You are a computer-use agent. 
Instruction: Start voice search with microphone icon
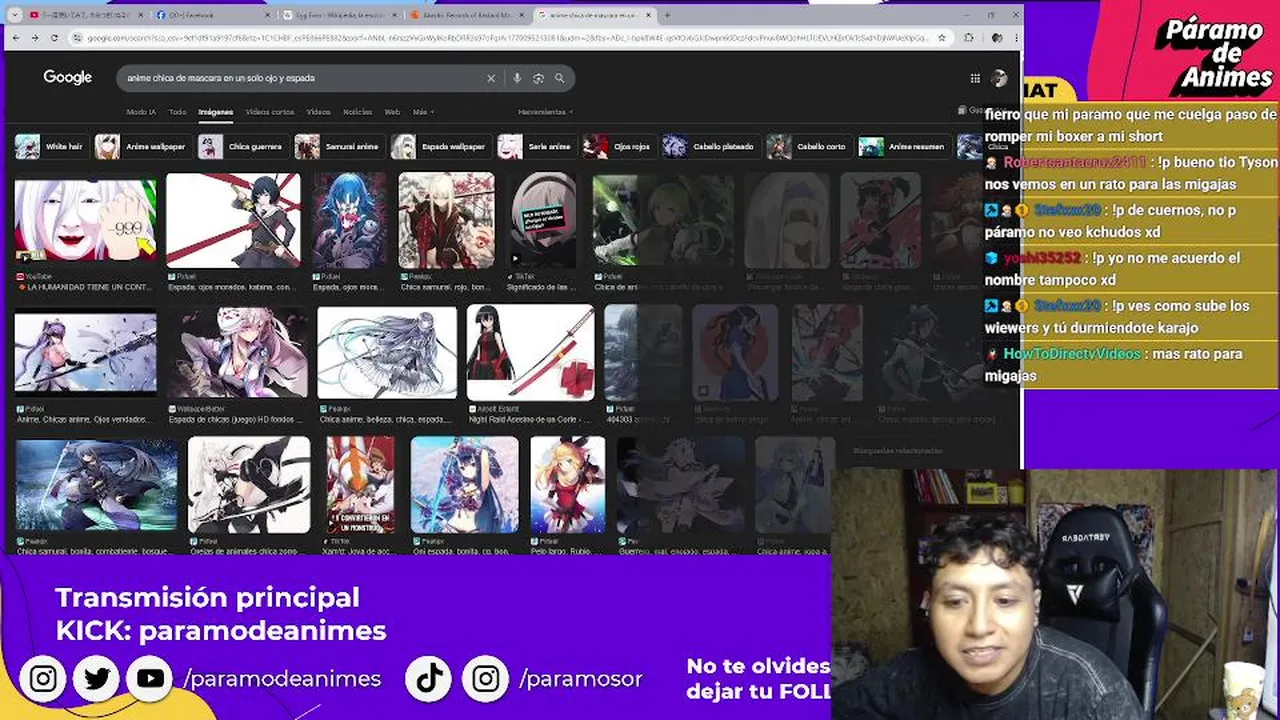click(x=517, y=78)
